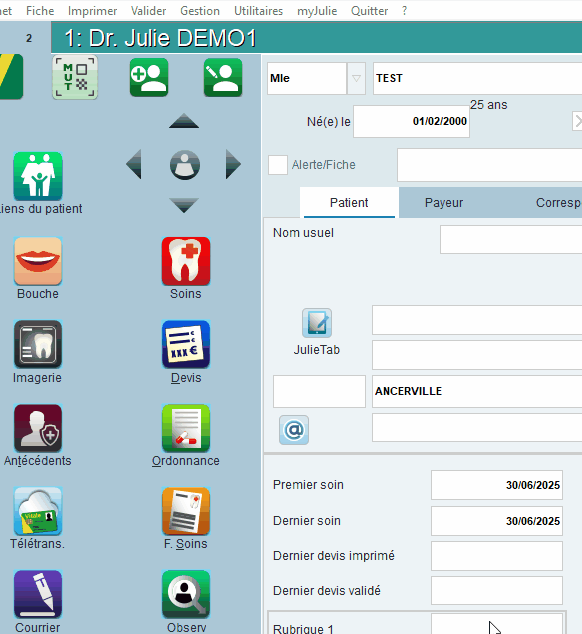Toggle the Alerte/Fiche checkbox

coord(278,165)
